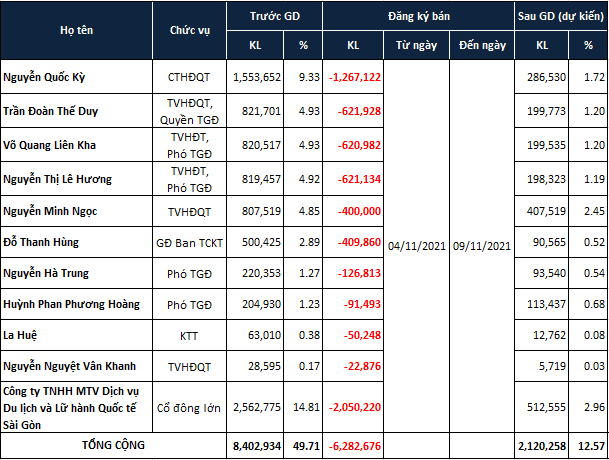609x460 pixels.
Task: Select the name cell Nguyễn Quốc Kỳ
Action: 77,77
